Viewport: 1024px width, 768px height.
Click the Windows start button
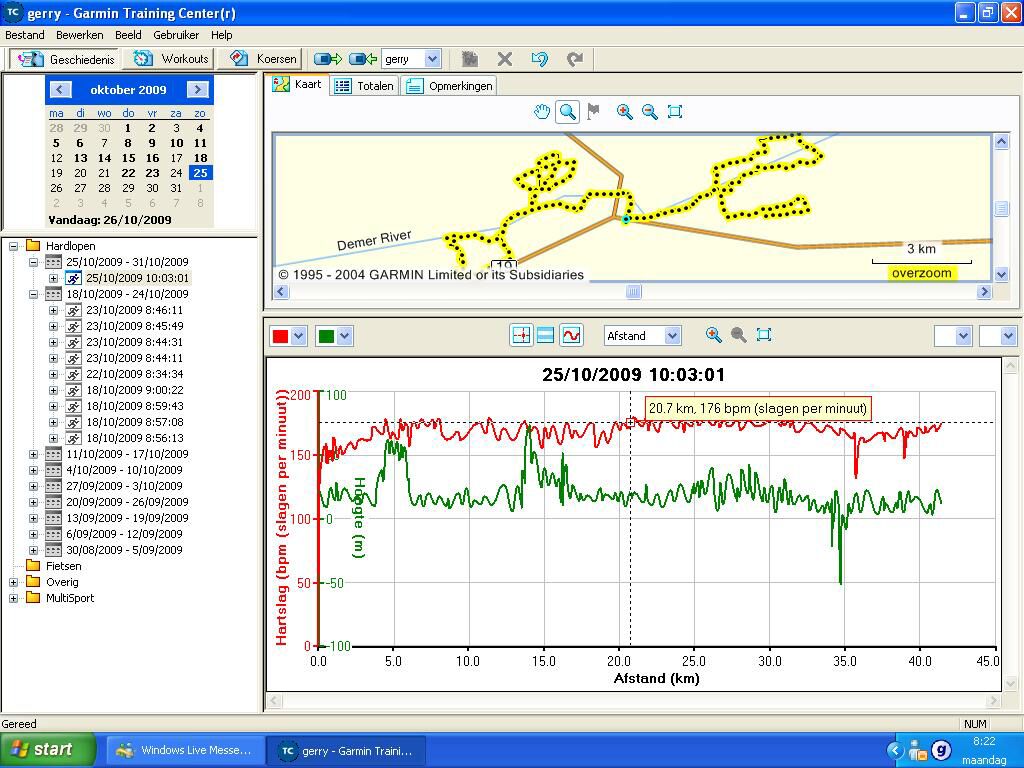point(47,750)
